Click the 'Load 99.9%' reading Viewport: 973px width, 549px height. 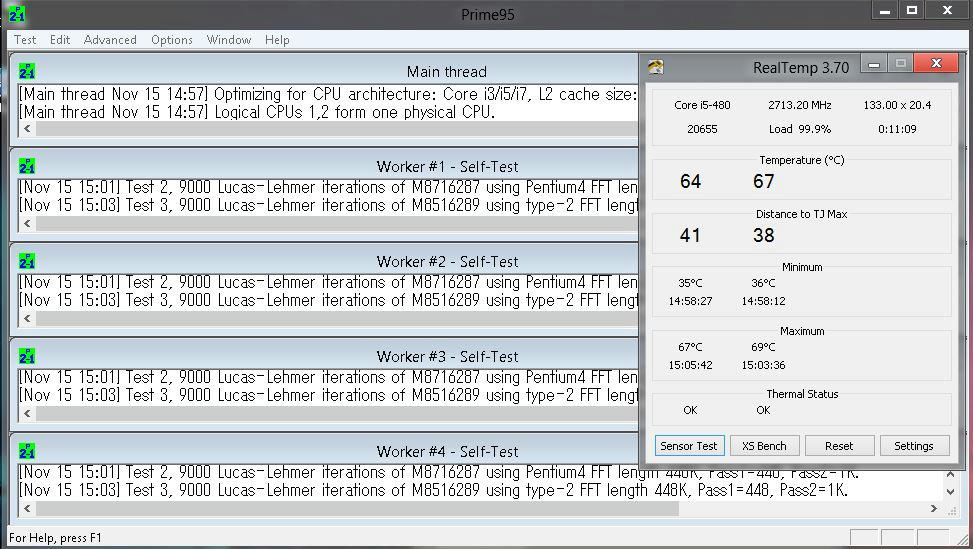tap(800, 129)
